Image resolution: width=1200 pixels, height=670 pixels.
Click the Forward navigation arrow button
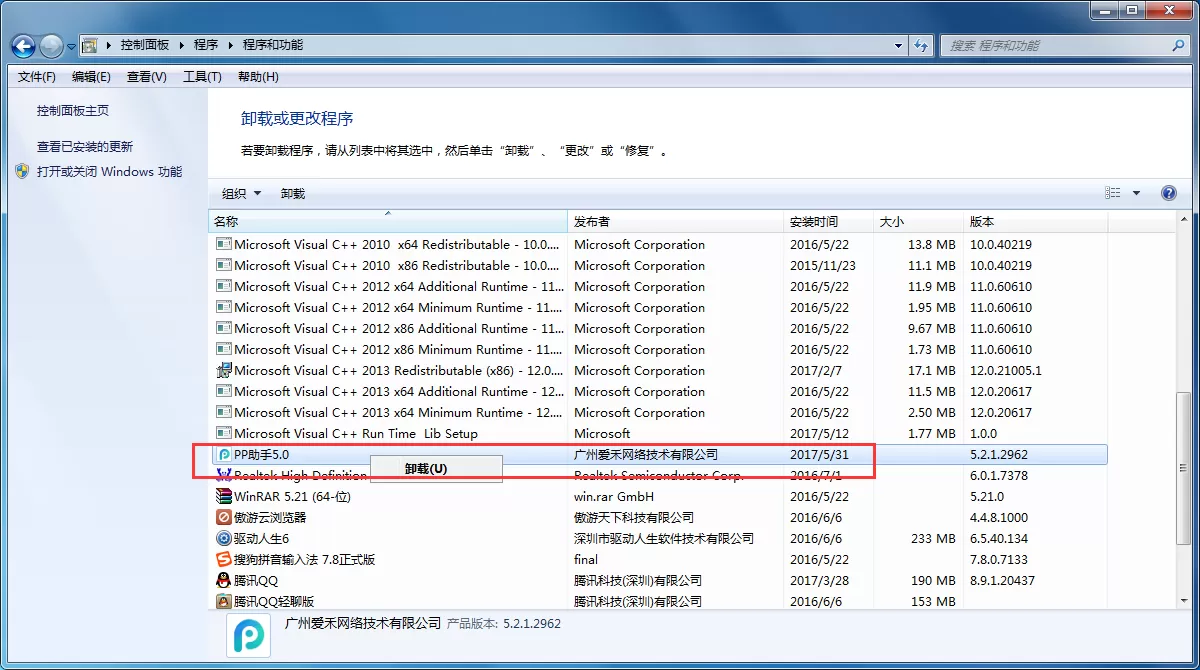[51, 46]
